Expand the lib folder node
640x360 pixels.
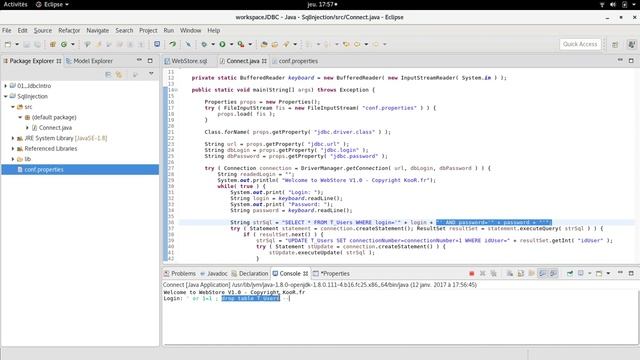click(x=13, y=159)
